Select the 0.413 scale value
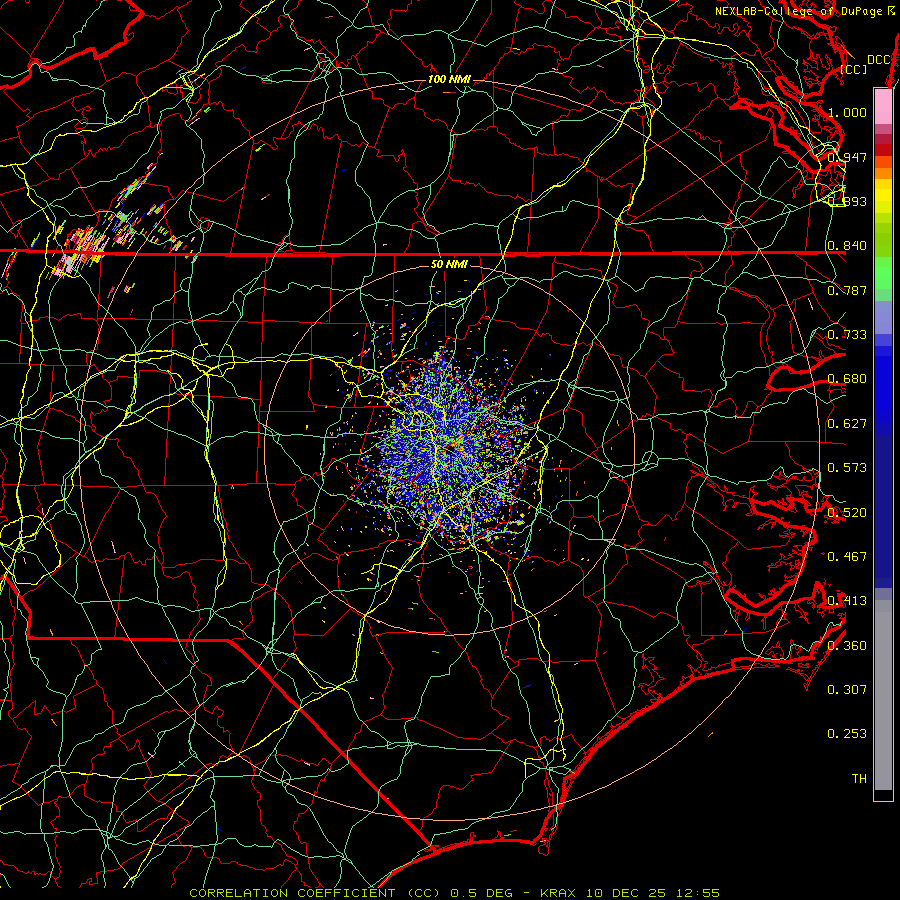The width and height of the screenshot is (900, 900). tap(847, 601)
